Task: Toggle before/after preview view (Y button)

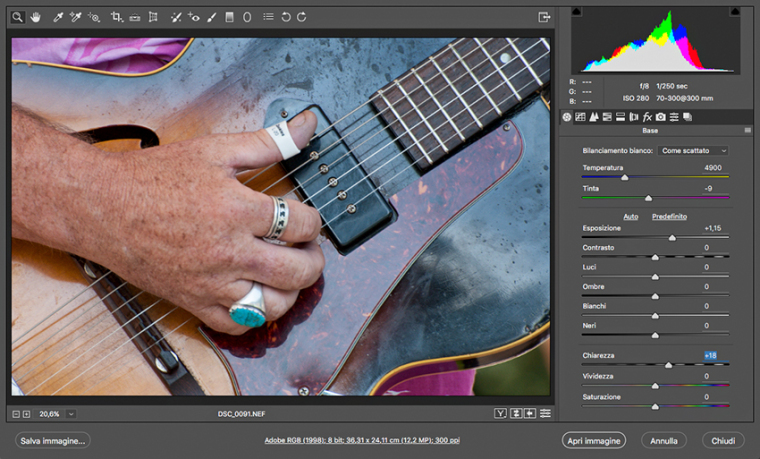Action: [499, 413]
